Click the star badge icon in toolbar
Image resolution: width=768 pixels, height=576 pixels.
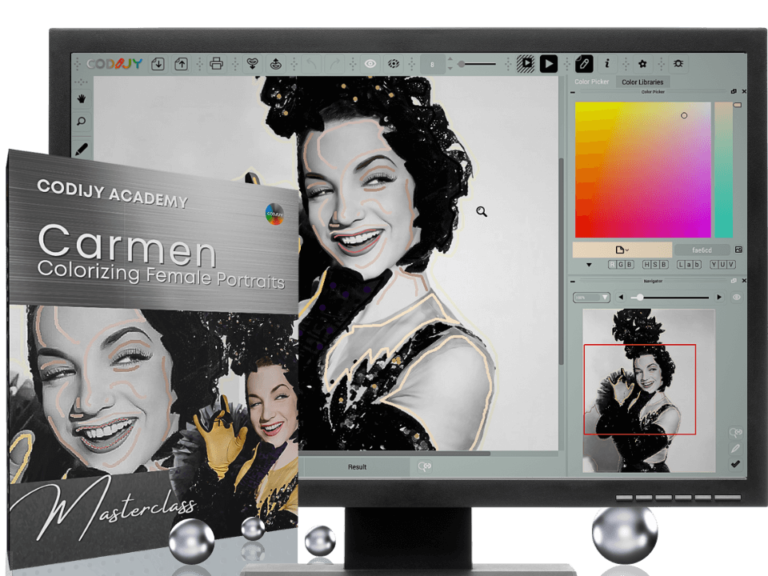tap(643, 64)
